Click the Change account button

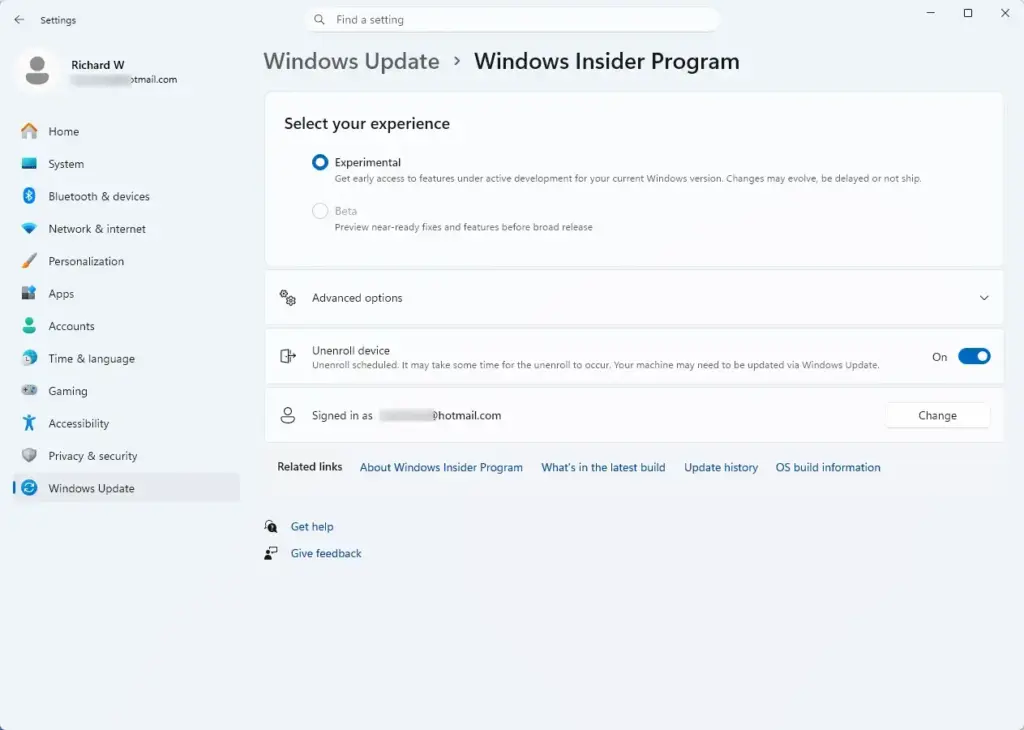coord(937,415)
